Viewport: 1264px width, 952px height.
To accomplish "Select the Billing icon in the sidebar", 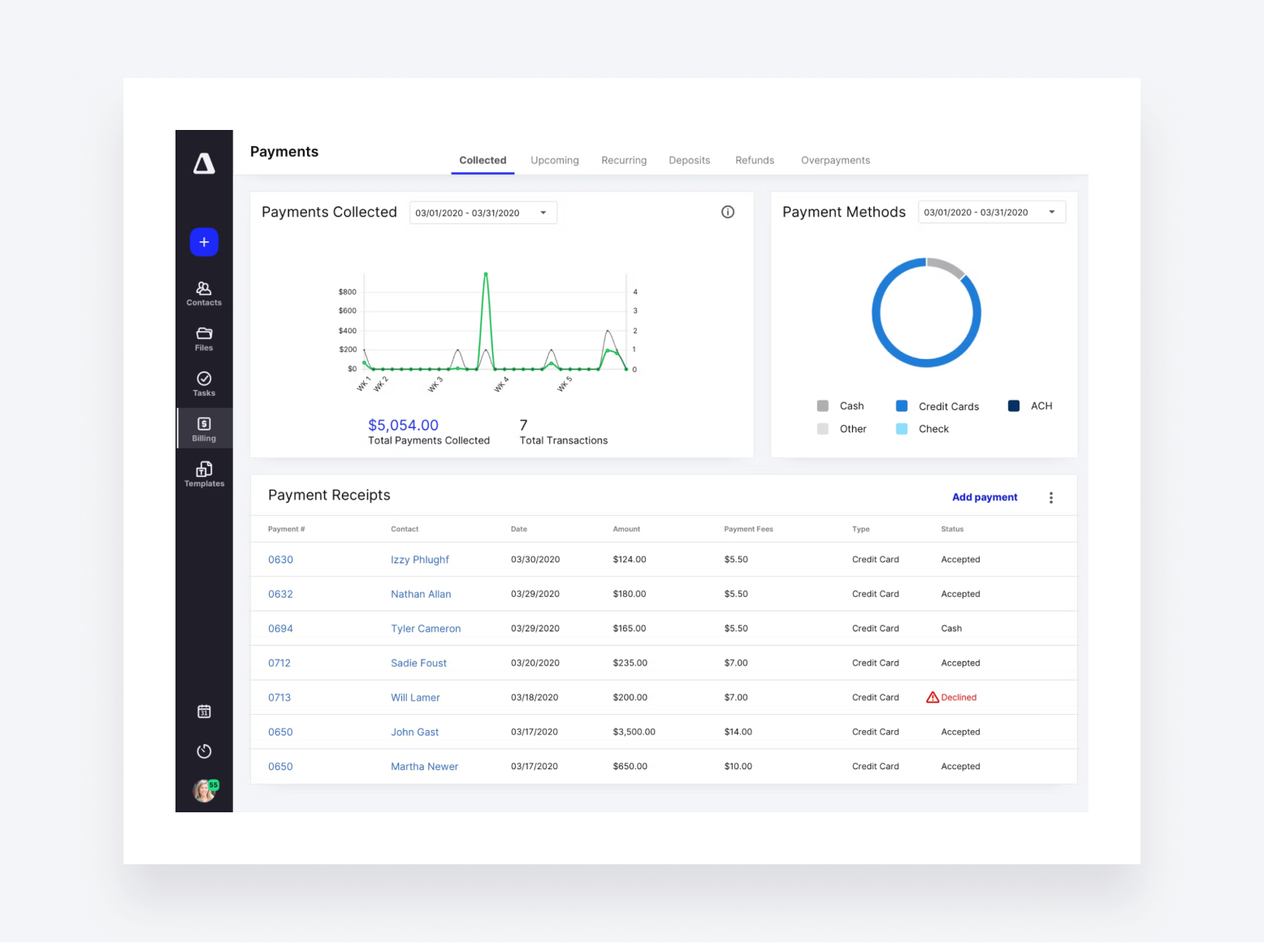I will coord(203,428).
